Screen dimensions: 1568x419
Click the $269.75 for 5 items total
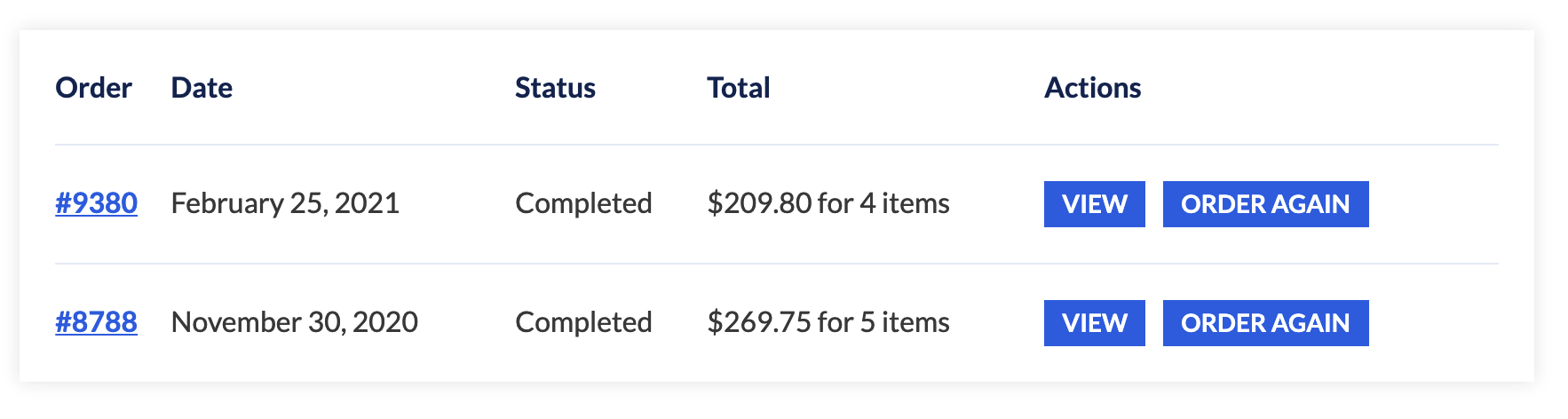pos(828,322)
